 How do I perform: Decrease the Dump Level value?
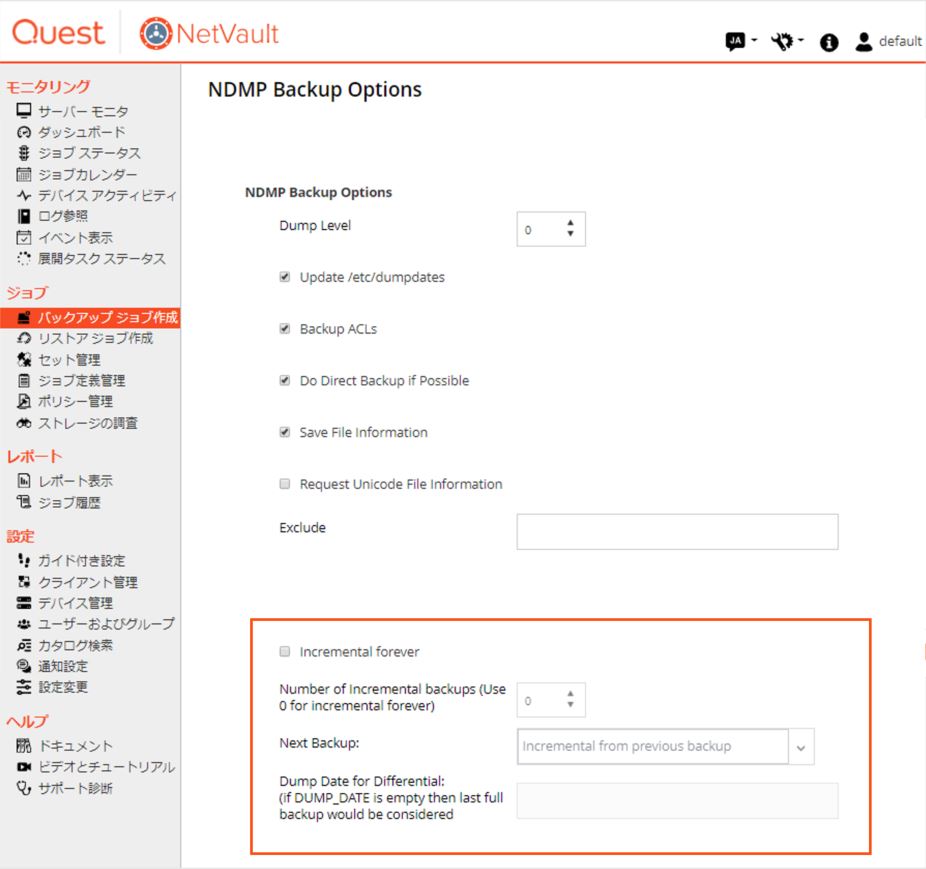coord(570,233)
